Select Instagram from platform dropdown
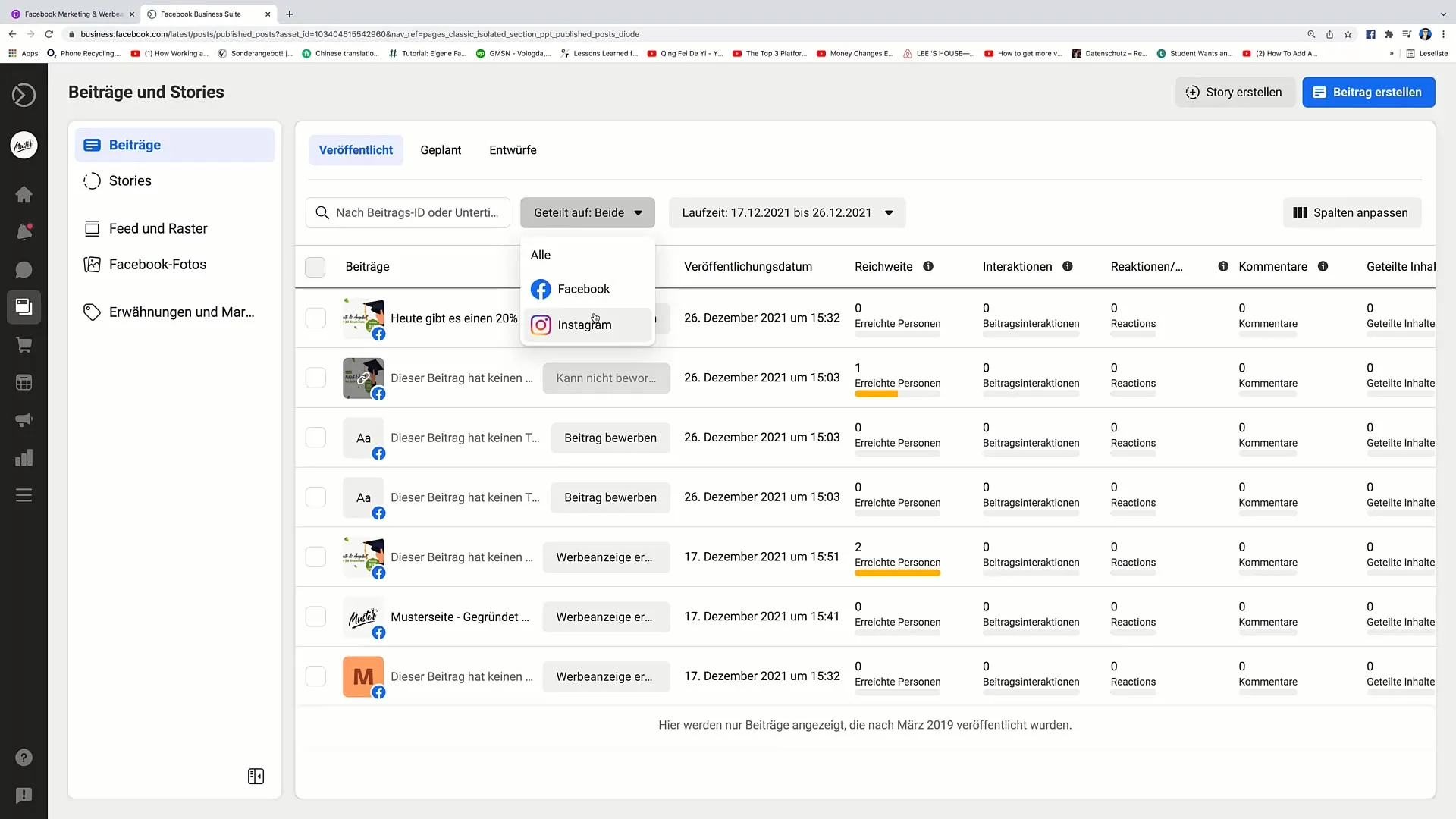The height and width of the screenshot is (819, 1456). point(585,324)
